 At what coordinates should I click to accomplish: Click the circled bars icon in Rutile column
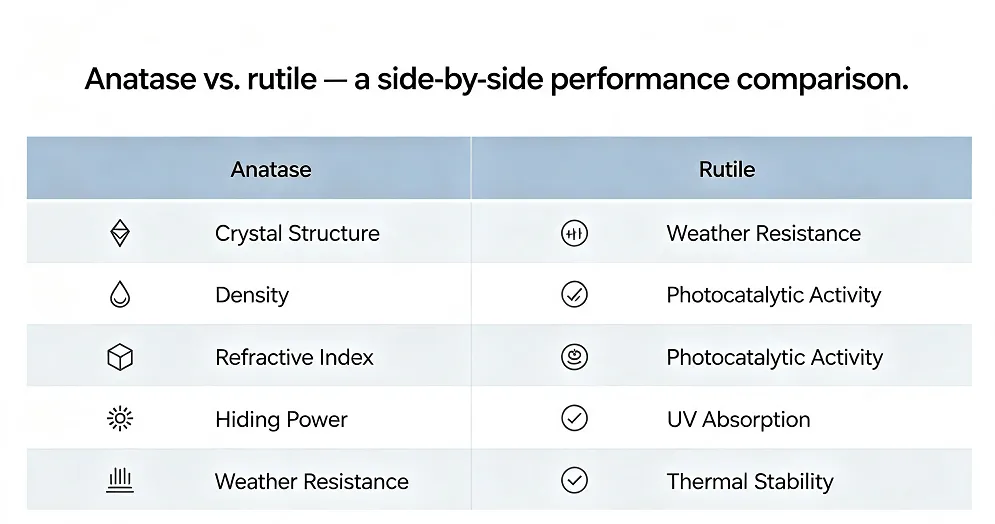coord(574,233)
